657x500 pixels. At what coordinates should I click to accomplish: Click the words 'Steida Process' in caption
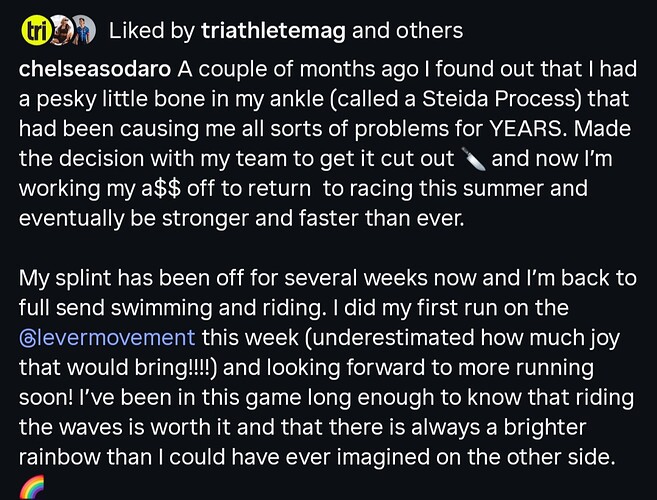tap(501, 99)
